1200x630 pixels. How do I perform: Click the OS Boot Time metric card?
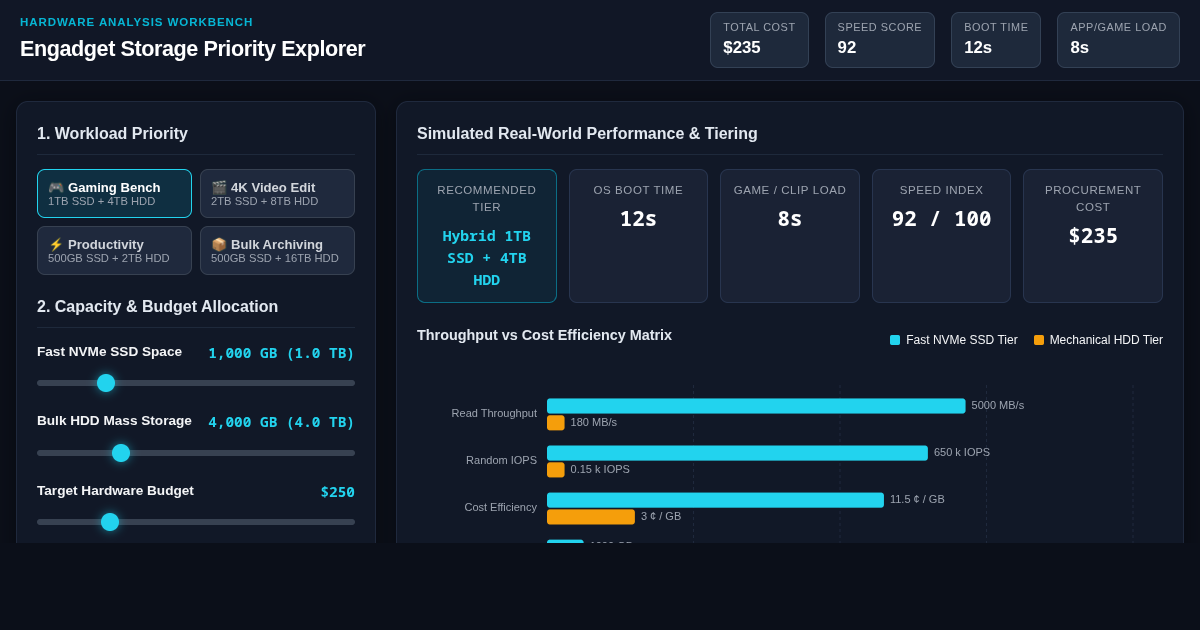[638, 236]
